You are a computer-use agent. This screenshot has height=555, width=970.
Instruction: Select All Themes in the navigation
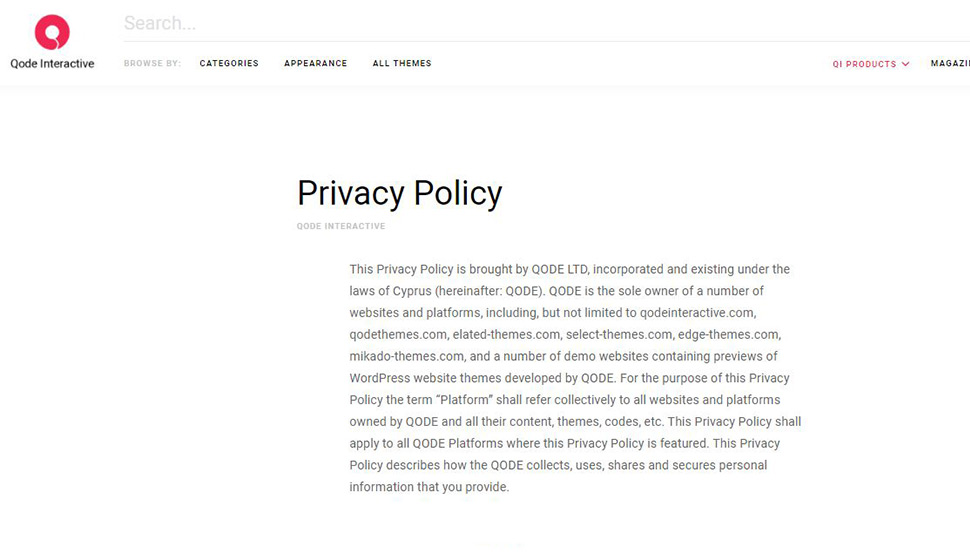(402, 63)
